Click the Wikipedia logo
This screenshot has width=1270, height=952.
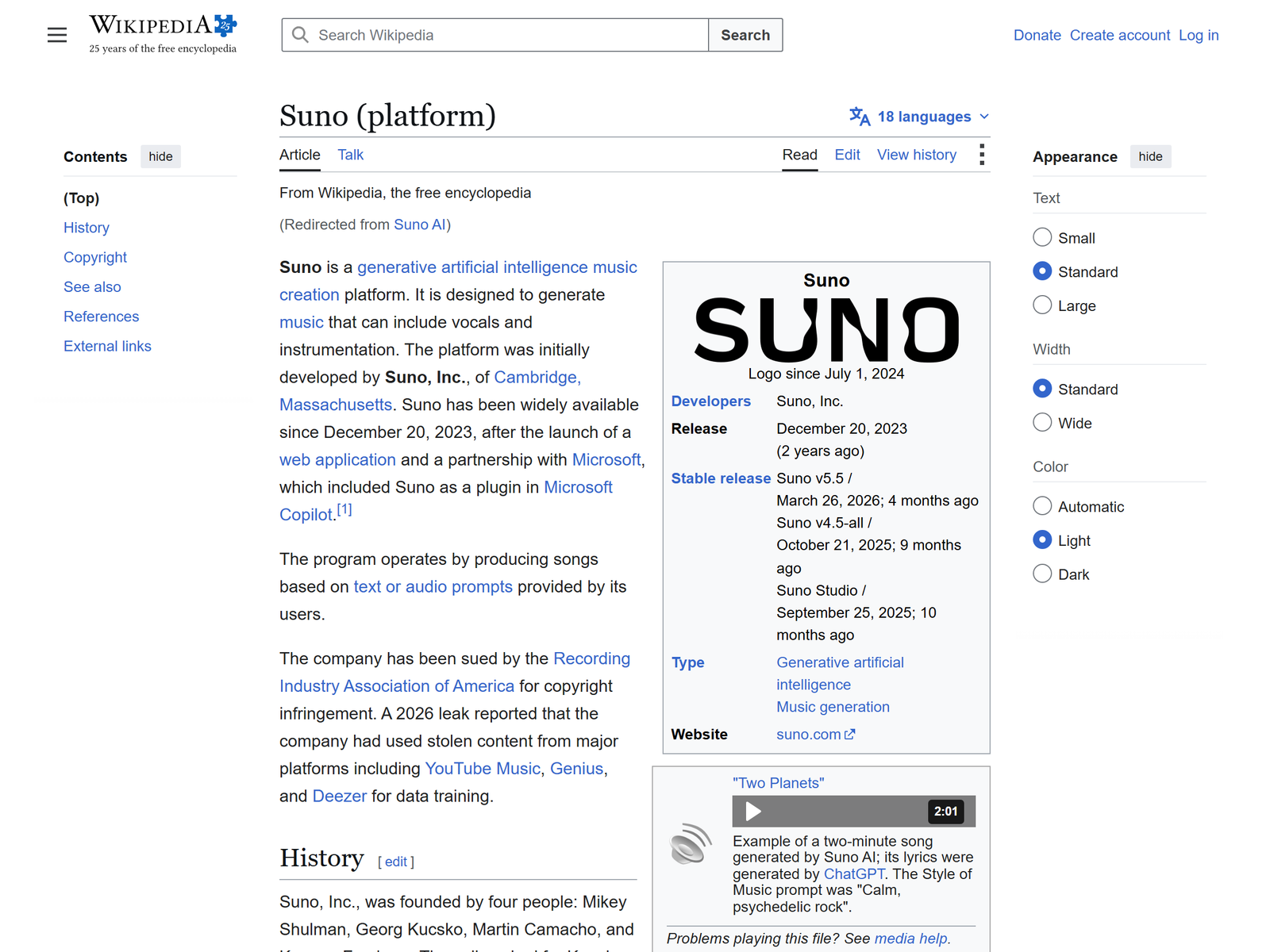163,34
